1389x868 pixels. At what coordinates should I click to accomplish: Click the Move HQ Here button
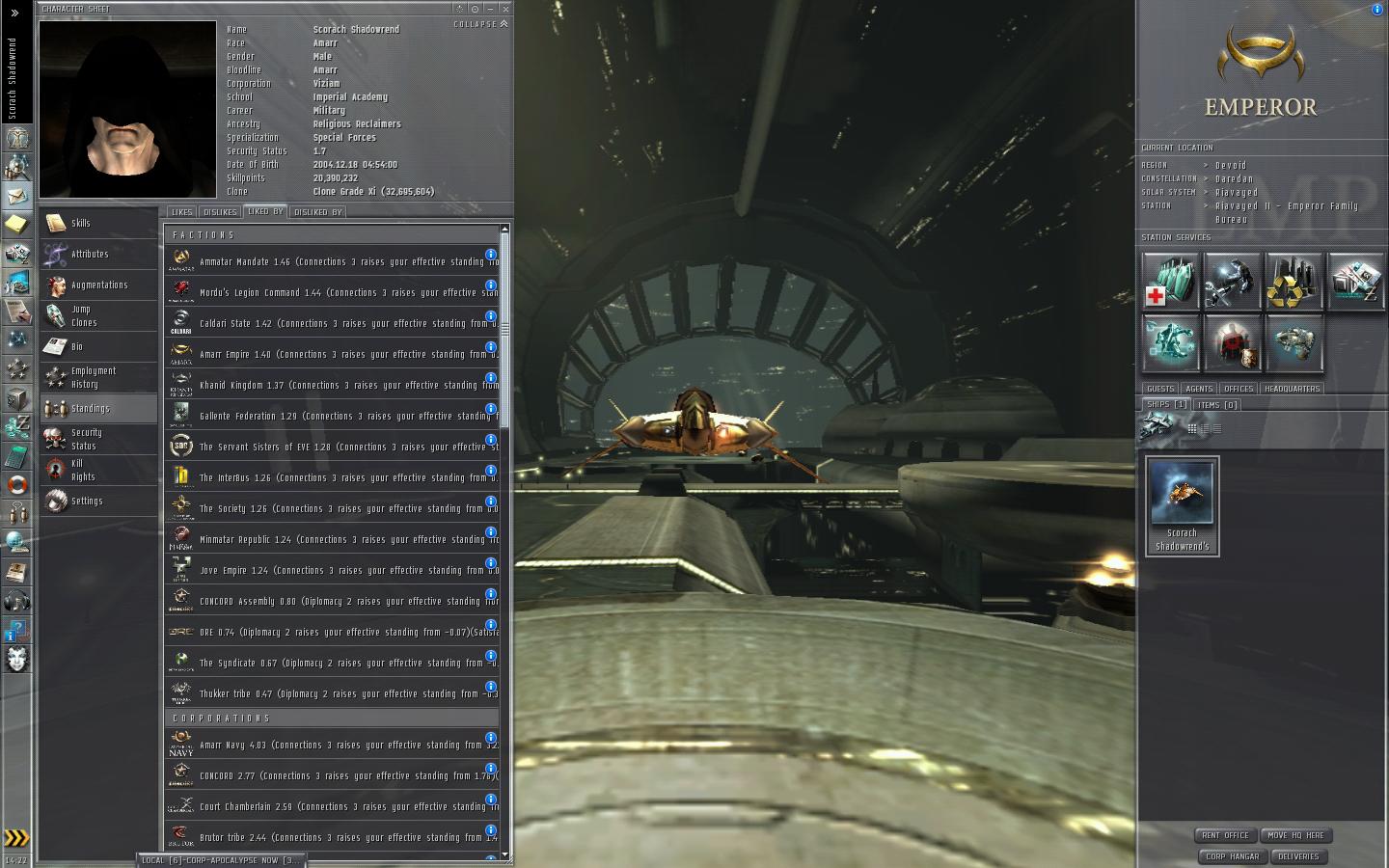coord(1296,835)
